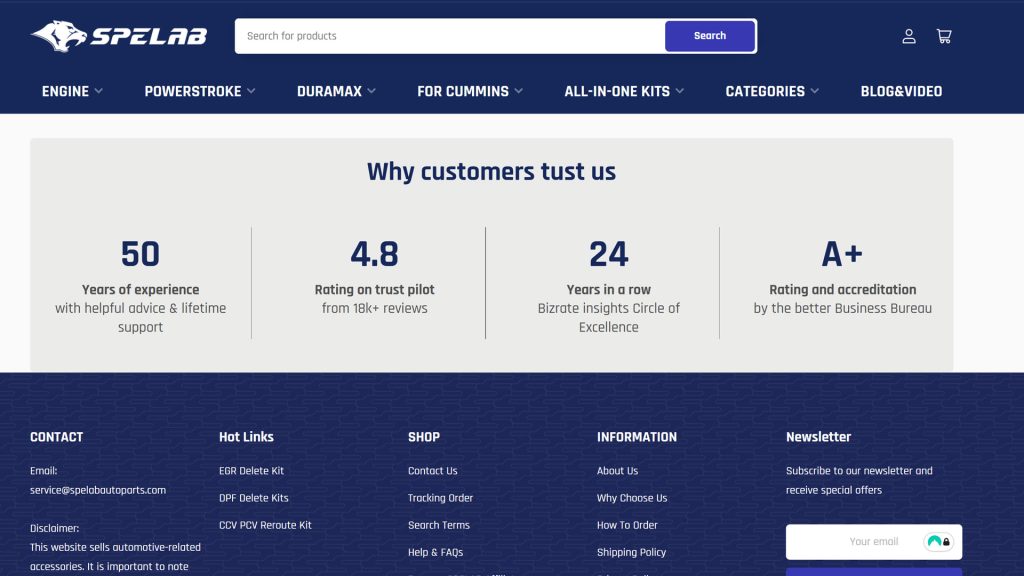This screenshot has height=576, width=1024.
Task: Open the ENGINE menu item
Action: click(x=65, y=91)
